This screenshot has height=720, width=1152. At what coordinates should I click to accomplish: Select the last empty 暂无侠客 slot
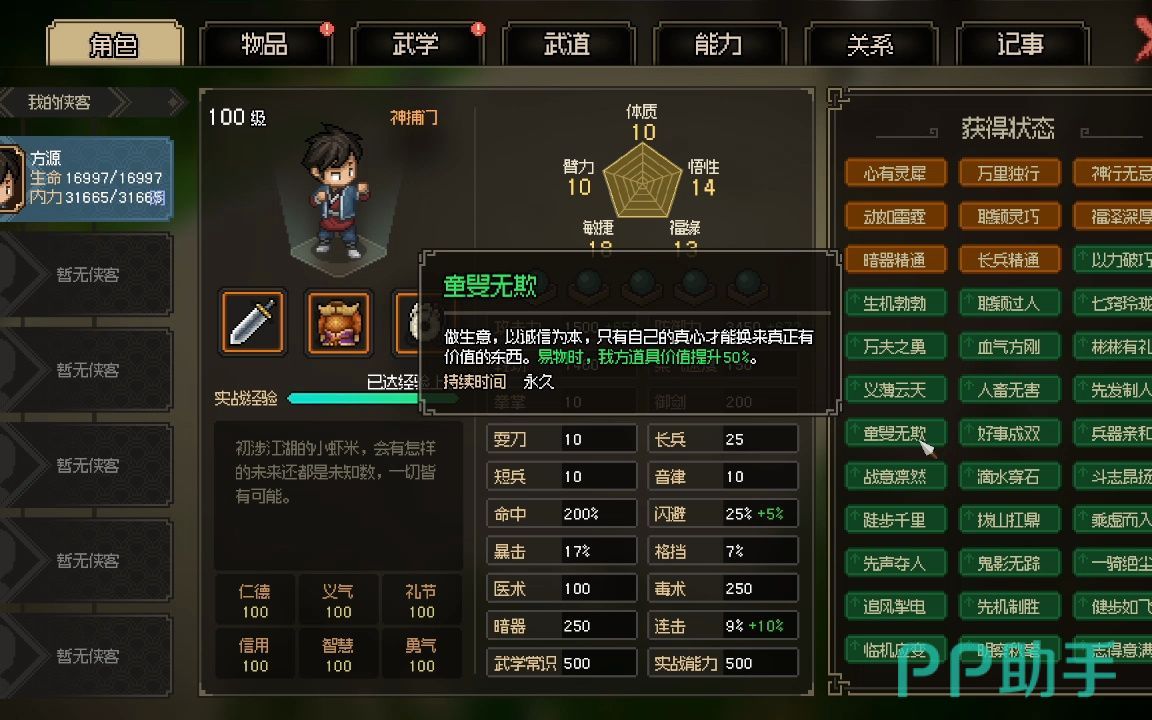pos(86,656)
